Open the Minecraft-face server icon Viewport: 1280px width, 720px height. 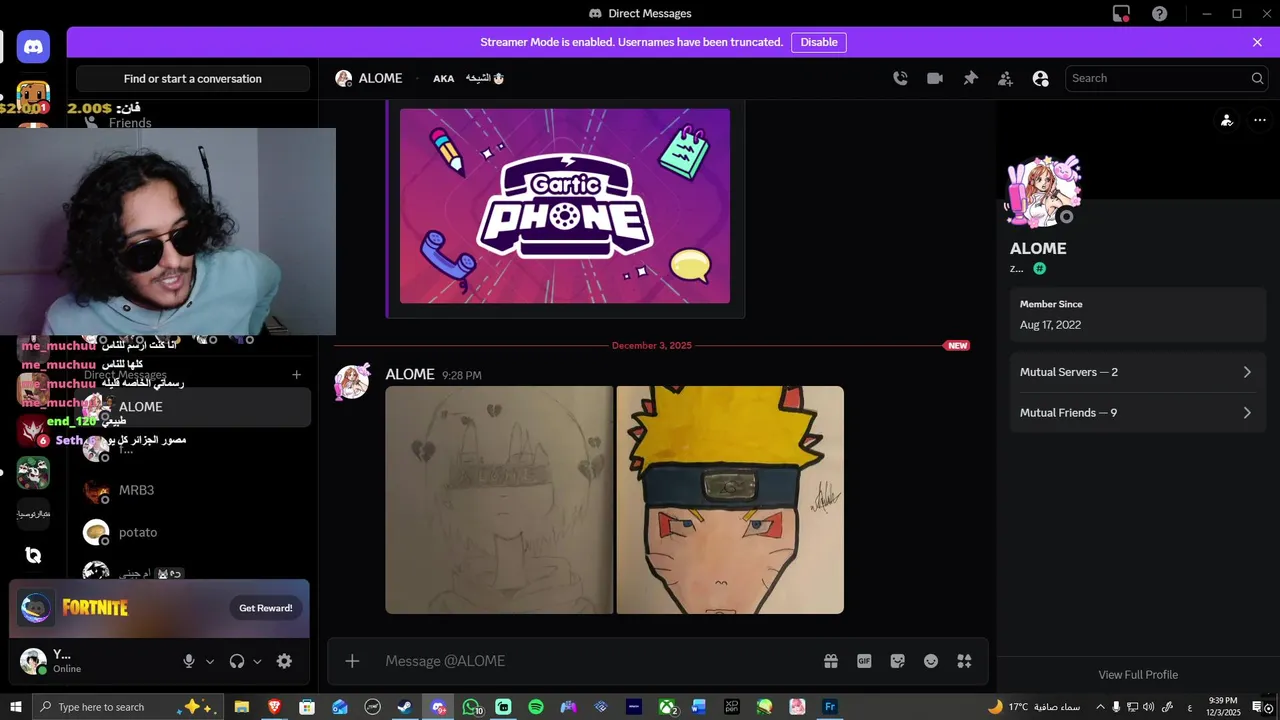[33, 98]
